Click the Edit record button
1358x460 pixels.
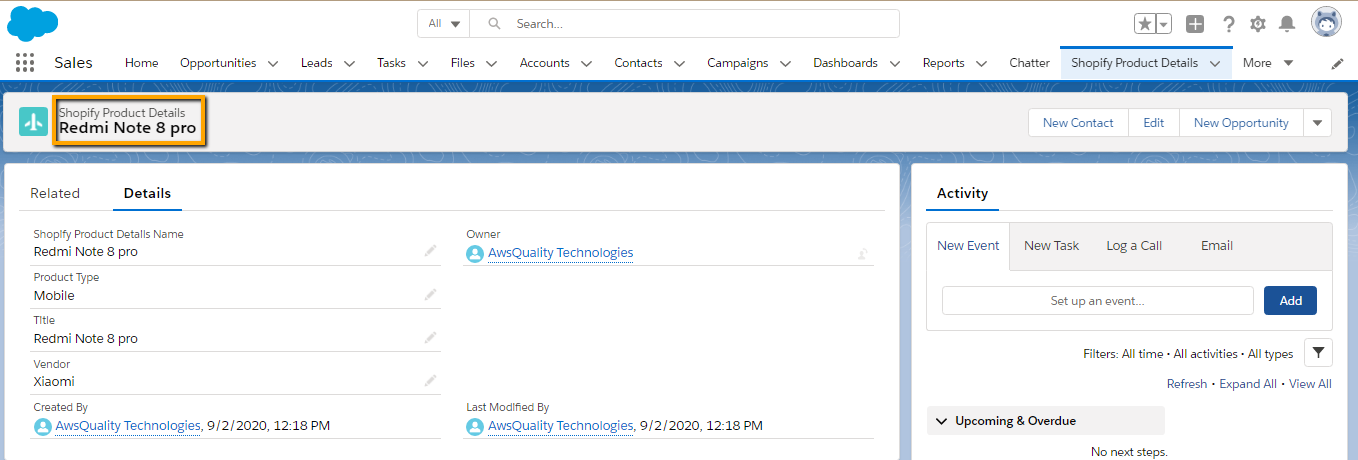click(1154, 122)
